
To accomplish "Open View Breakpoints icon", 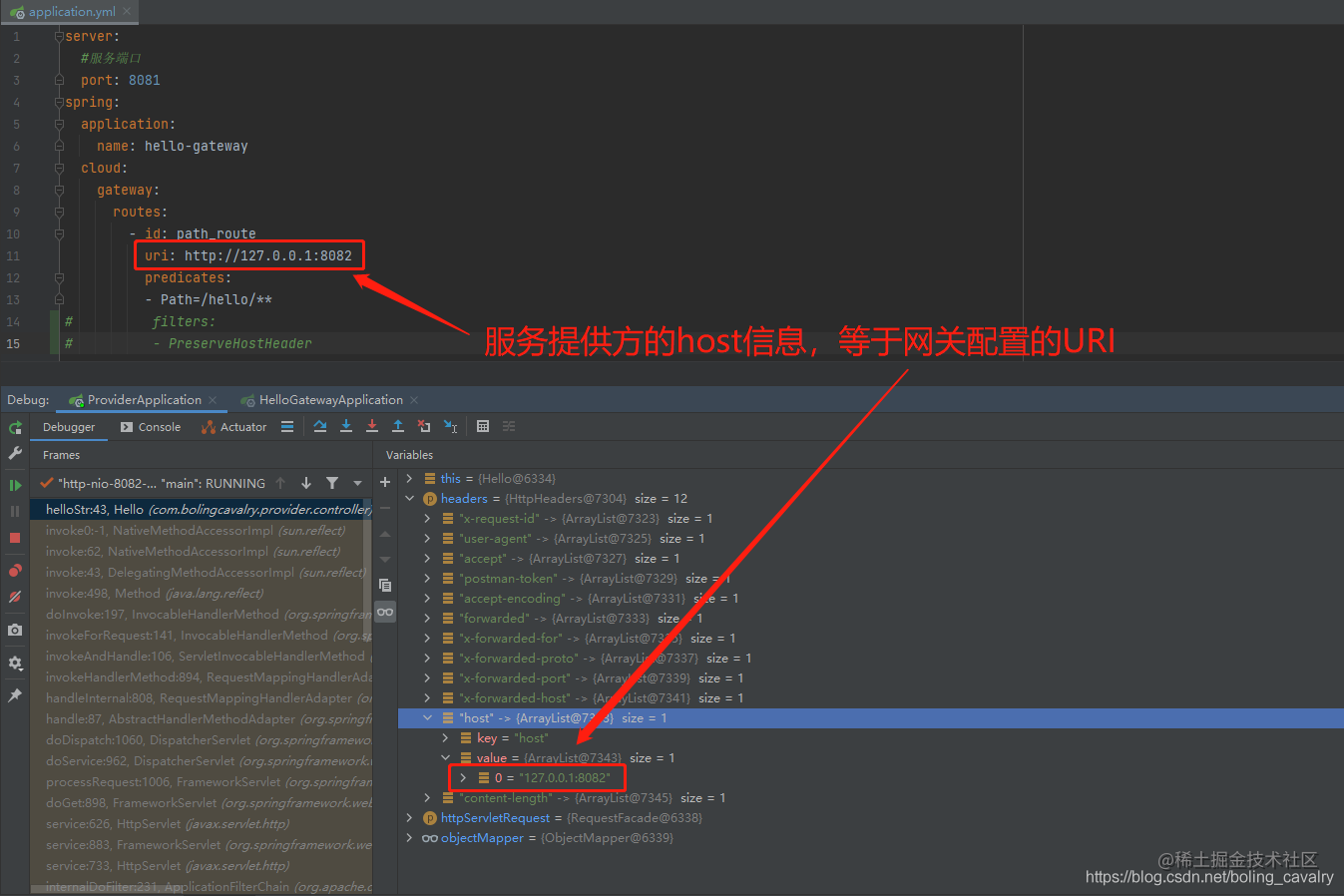I will click(x=15, y=571).
